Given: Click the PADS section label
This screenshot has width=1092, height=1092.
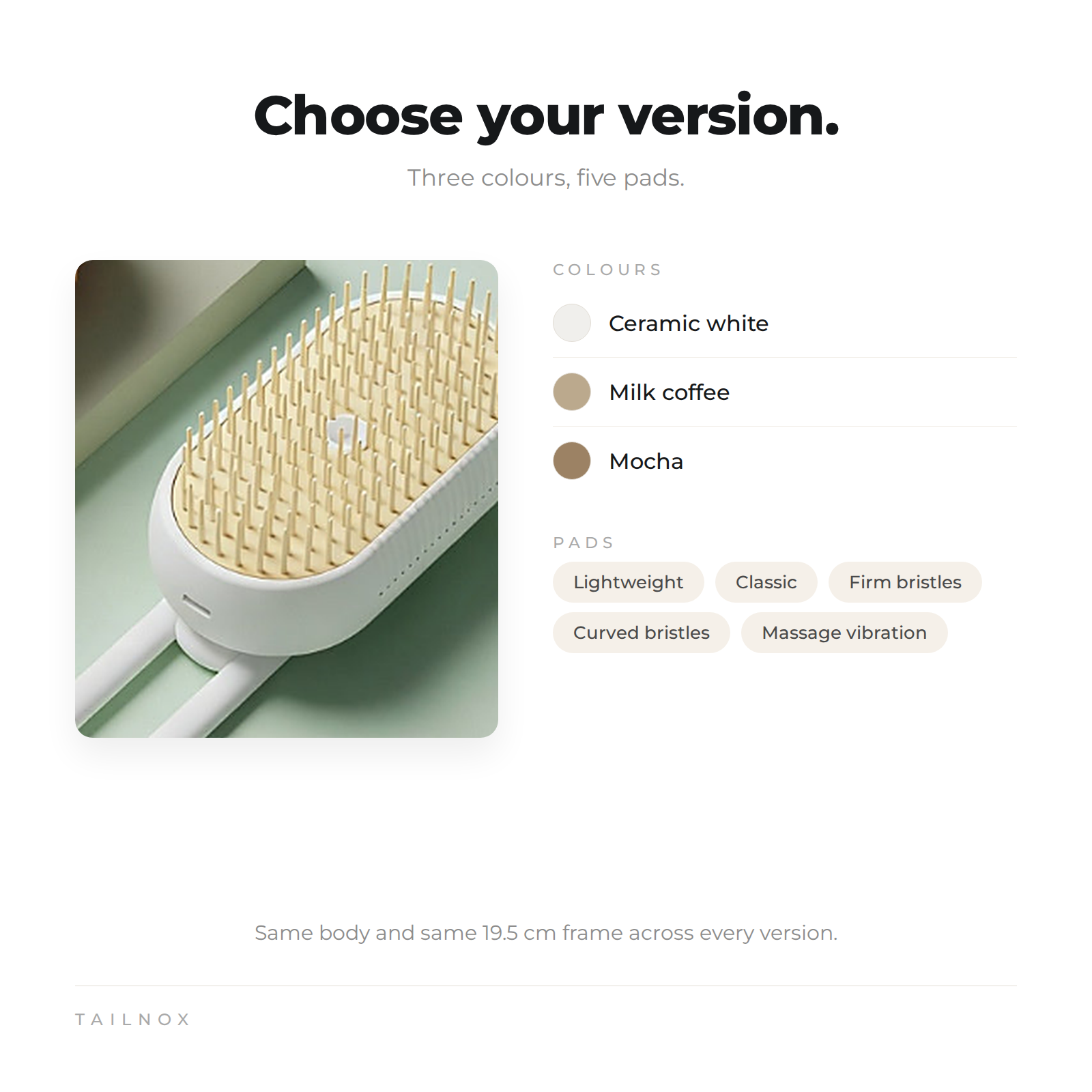Looking at the screenshot, I should pos(584,543).
